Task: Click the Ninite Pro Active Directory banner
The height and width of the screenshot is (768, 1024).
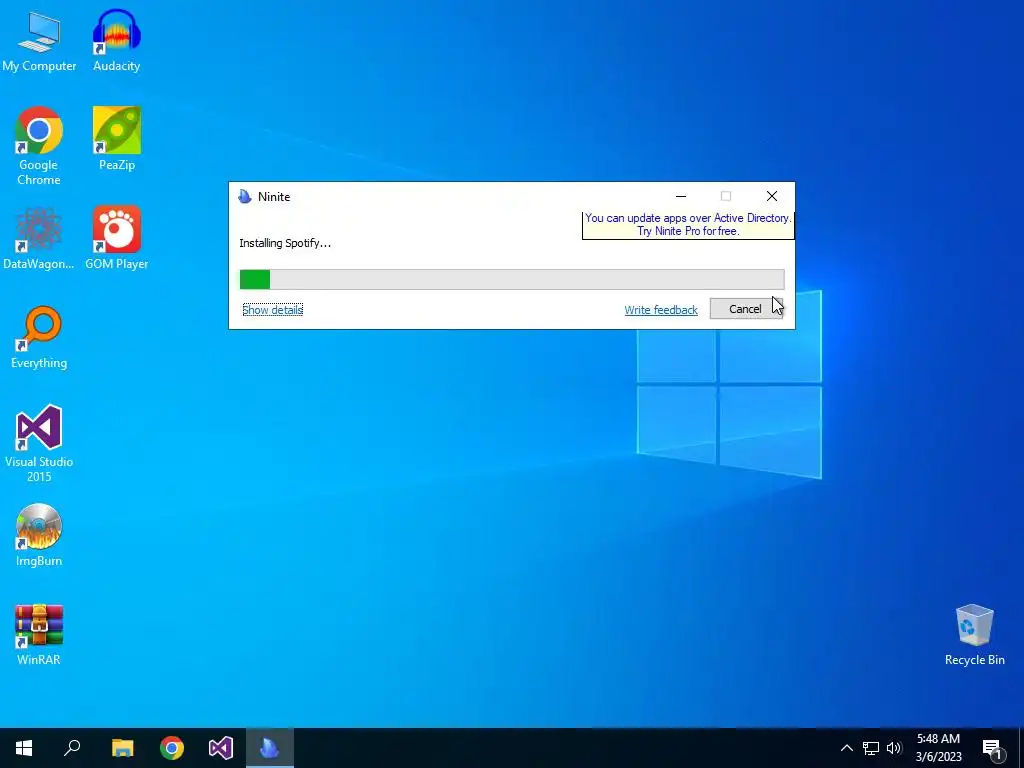Action: click(688, 225)
